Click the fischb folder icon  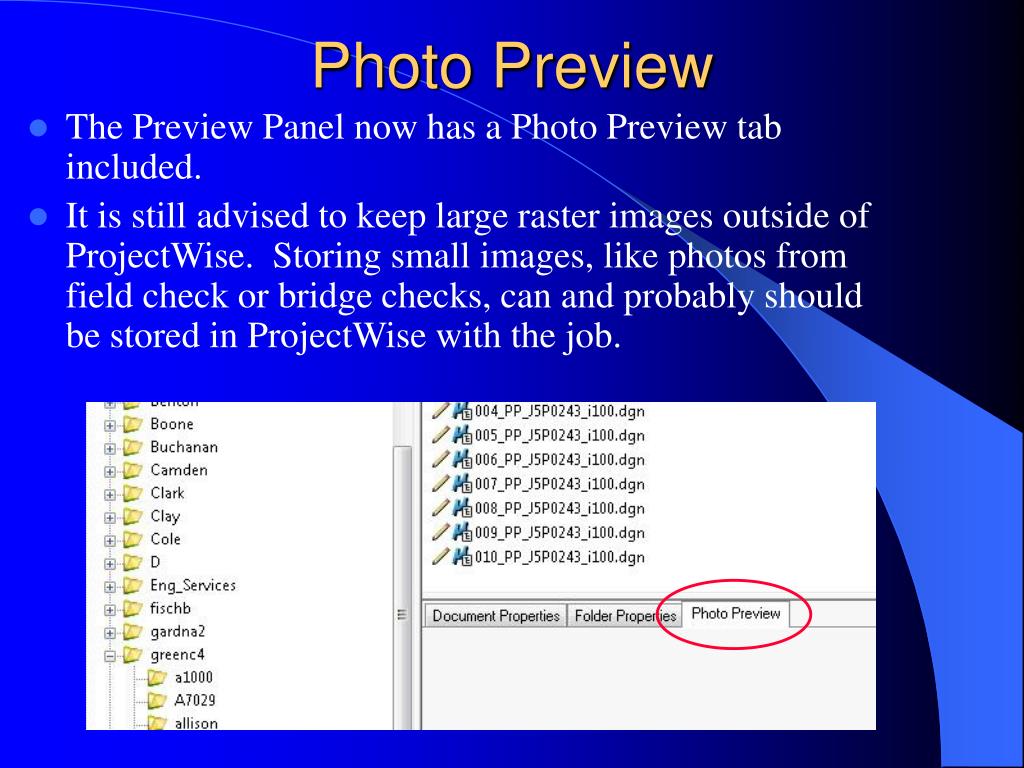tap(133, 609)
